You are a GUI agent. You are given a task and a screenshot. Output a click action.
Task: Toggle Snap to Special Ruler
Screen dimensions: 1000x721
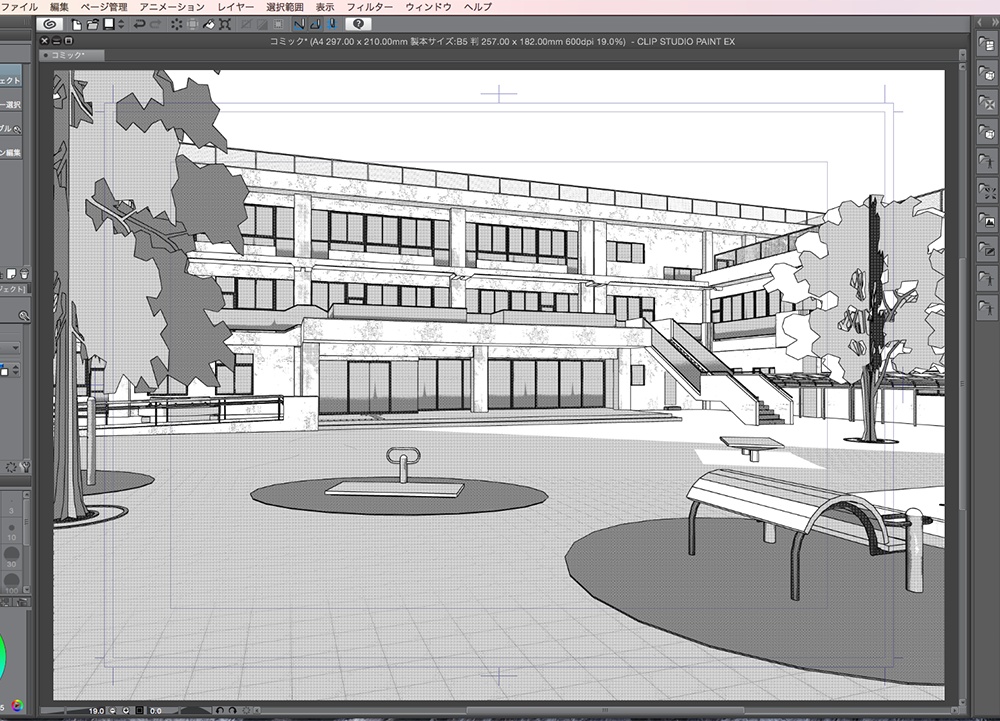[315, 24]
